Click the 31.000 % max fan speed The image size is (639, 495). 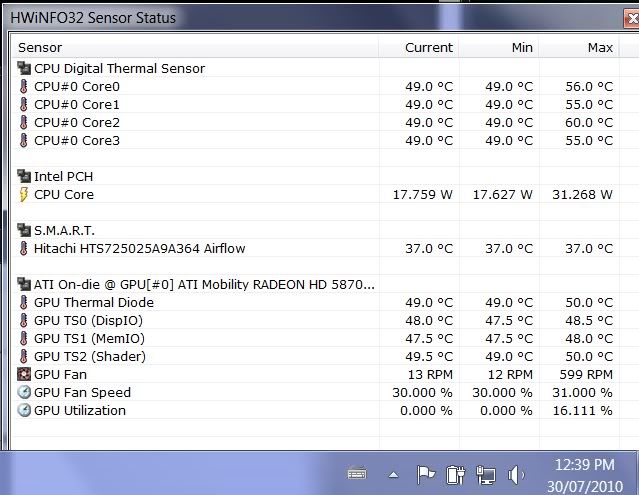click(582, 392)
